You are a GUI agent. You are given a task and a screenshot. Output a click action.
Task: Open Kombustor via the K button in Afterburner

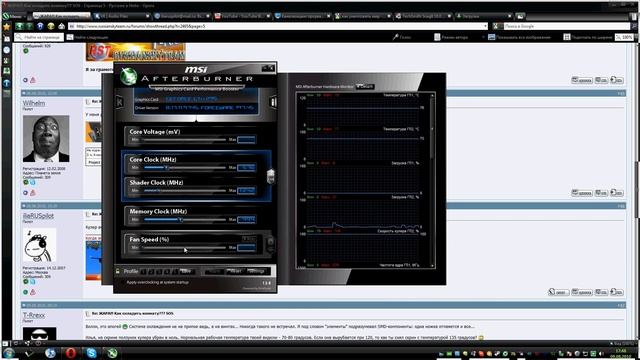[x=119, y=102]
